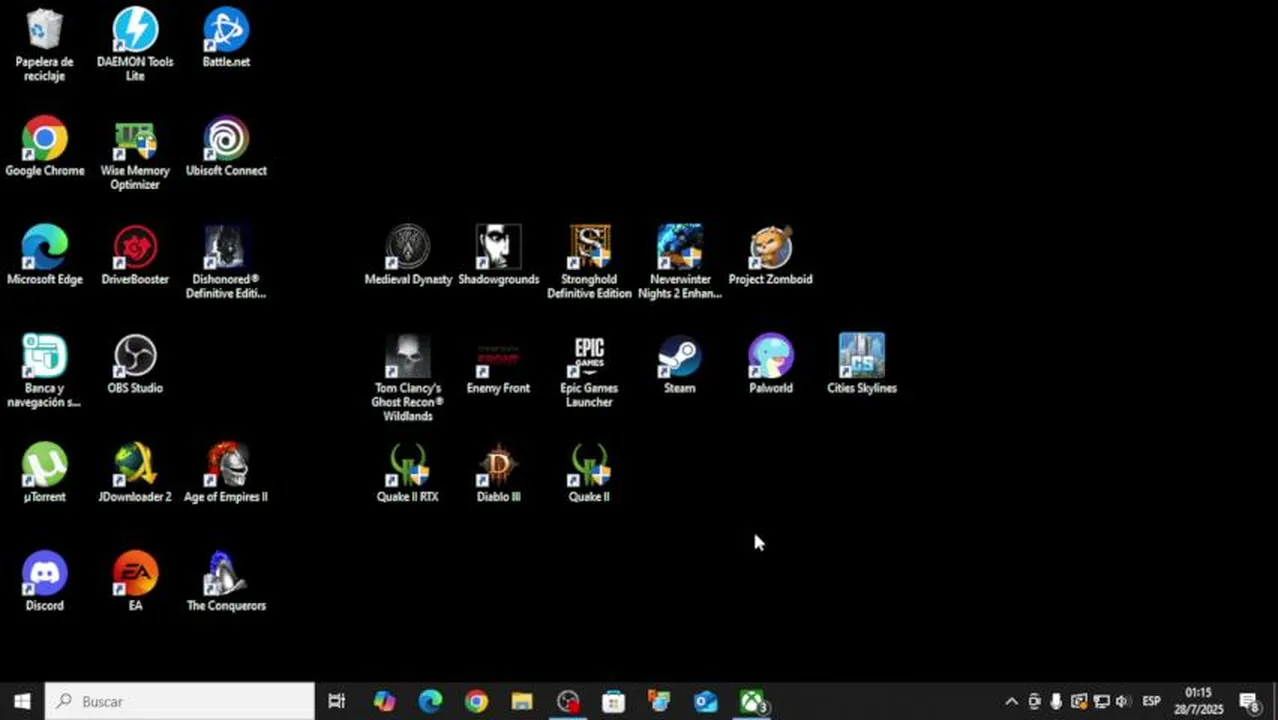
Task: Select the Battle.net desktop shortcut
Action: pyautogui.click(x=226, y=38)
